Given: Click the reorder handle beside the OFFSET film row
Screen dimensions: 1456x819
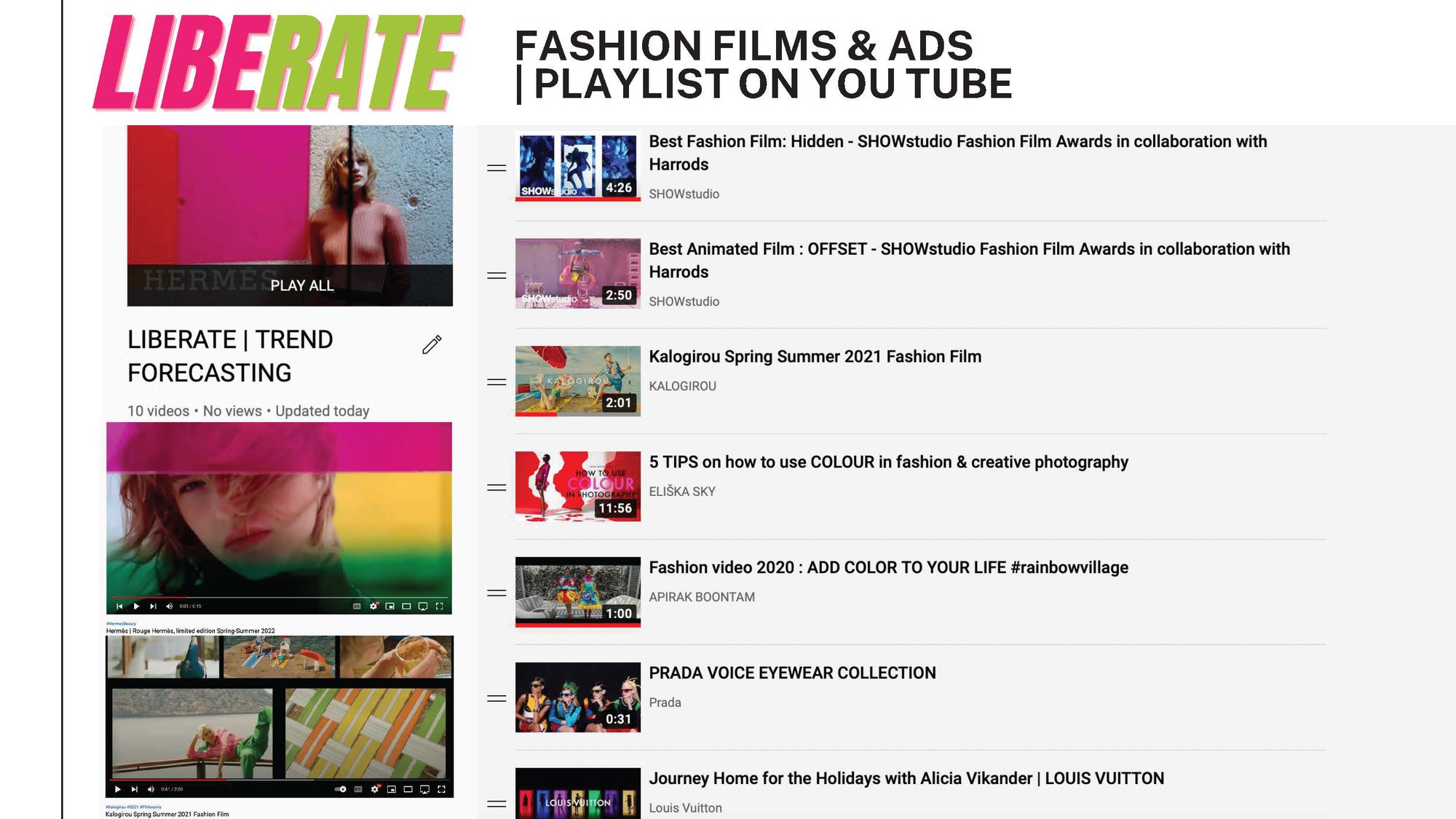Looking at the screenshot, I should [496, 275].
